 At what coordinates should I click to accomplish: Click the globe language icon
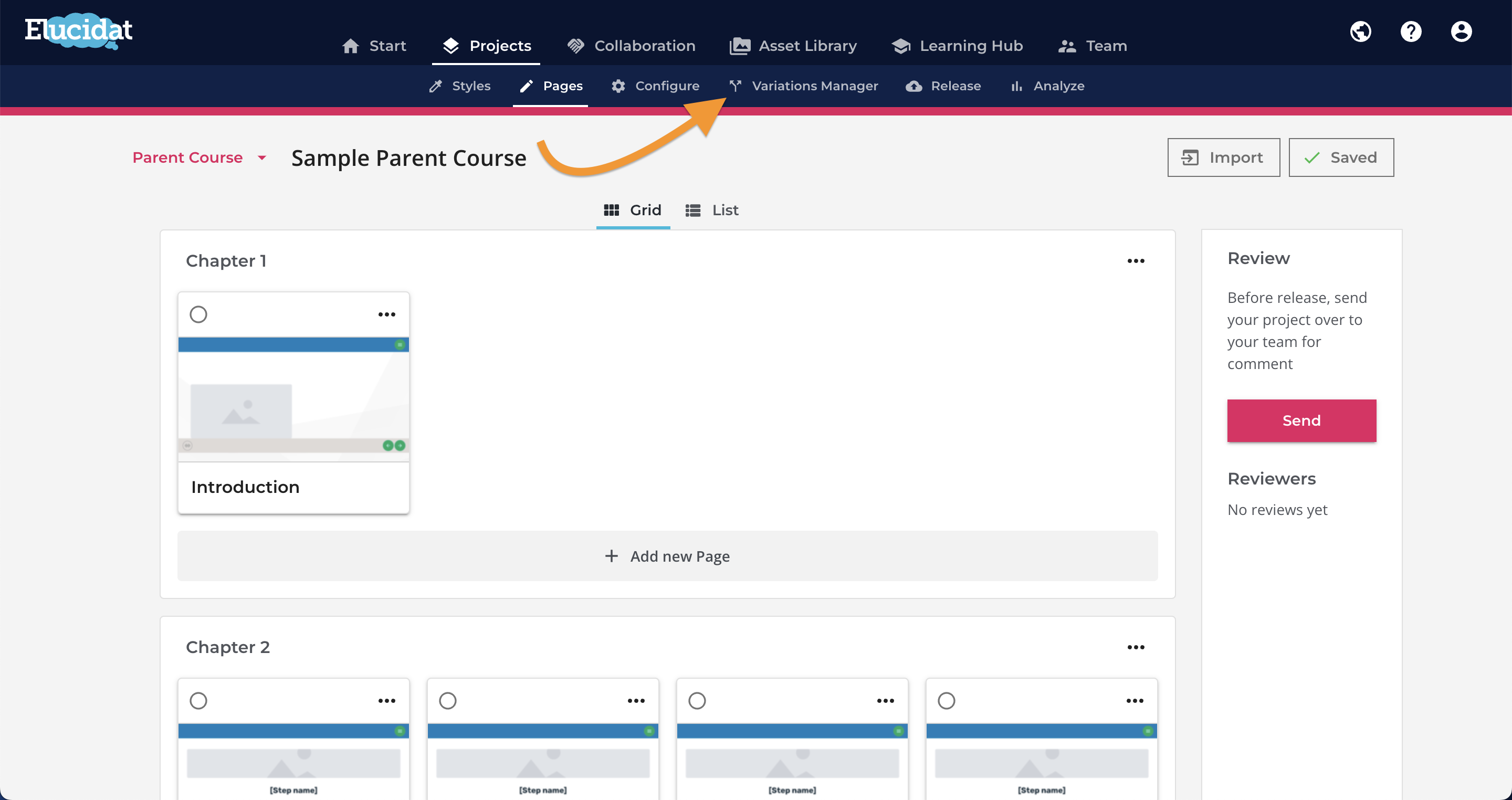coord(1361,31)
